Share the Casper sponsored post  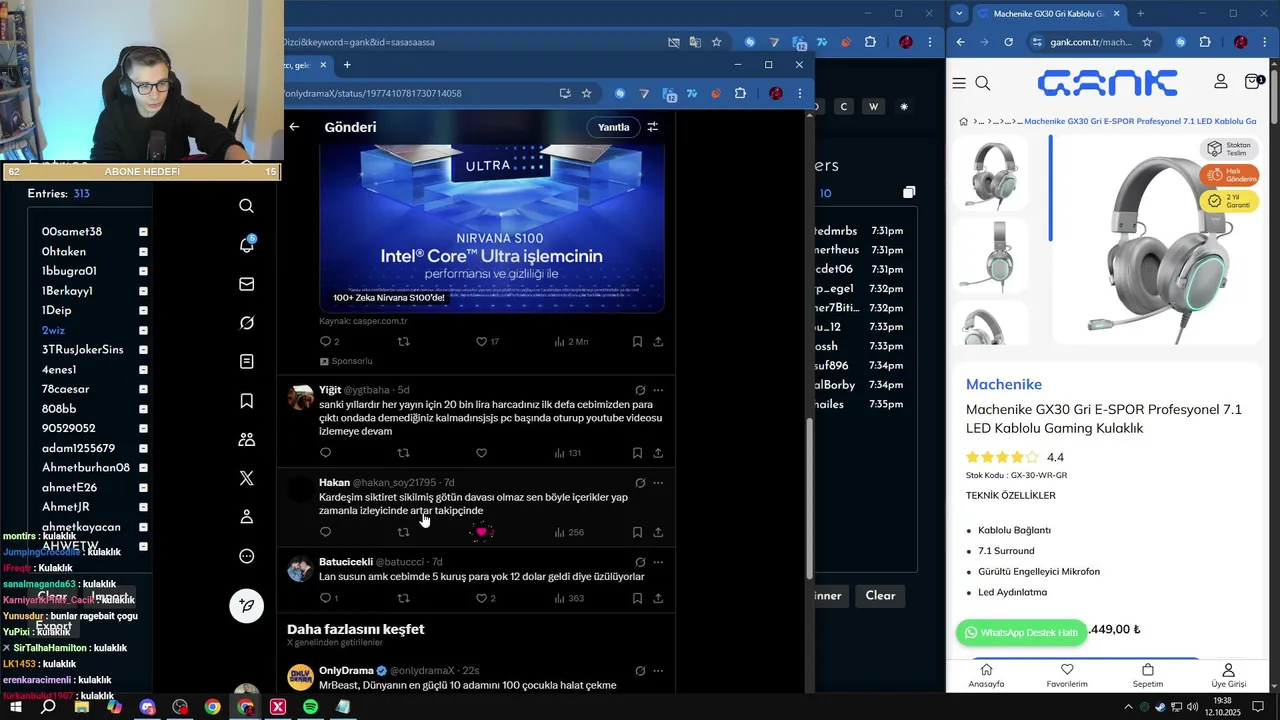coord(658,341)
